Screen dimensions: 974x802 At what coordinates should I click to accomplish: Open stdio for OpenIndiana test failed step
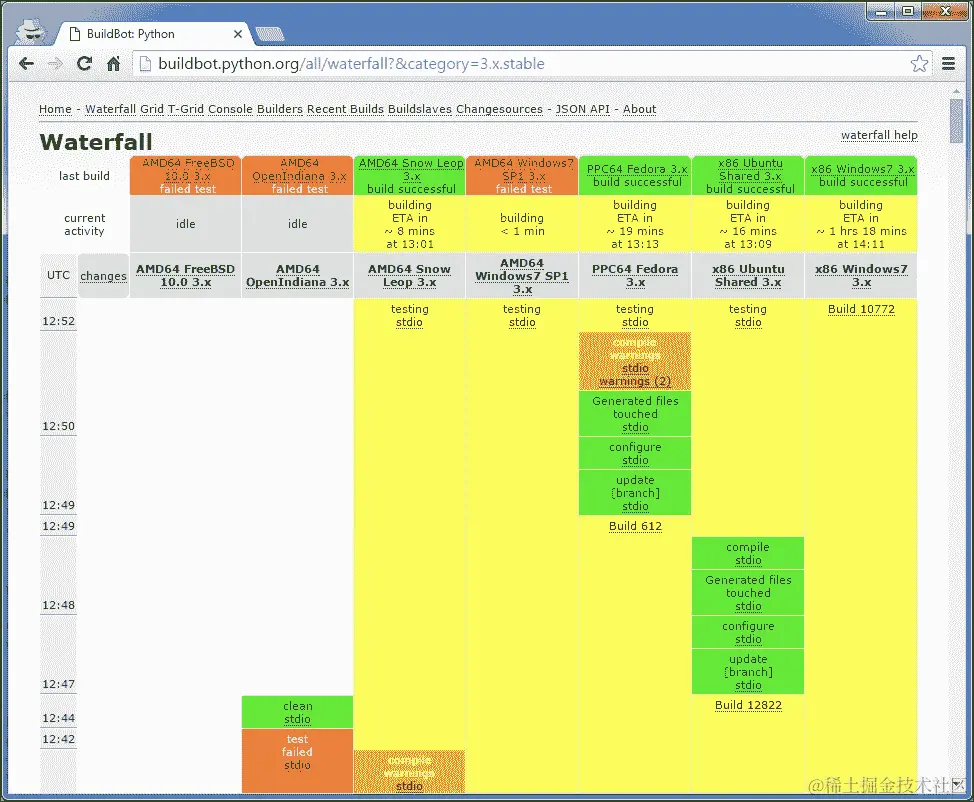(298, 765)
